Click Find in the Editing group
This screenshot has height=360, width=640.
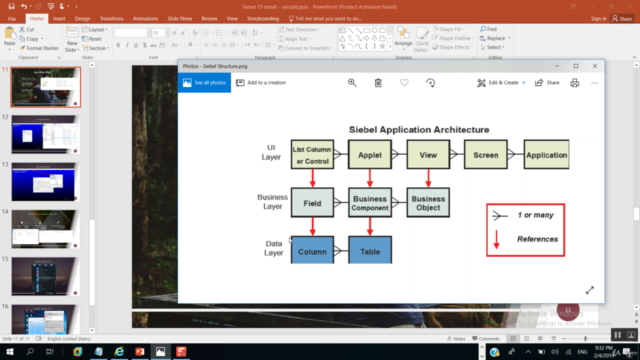tap(489, 29)
